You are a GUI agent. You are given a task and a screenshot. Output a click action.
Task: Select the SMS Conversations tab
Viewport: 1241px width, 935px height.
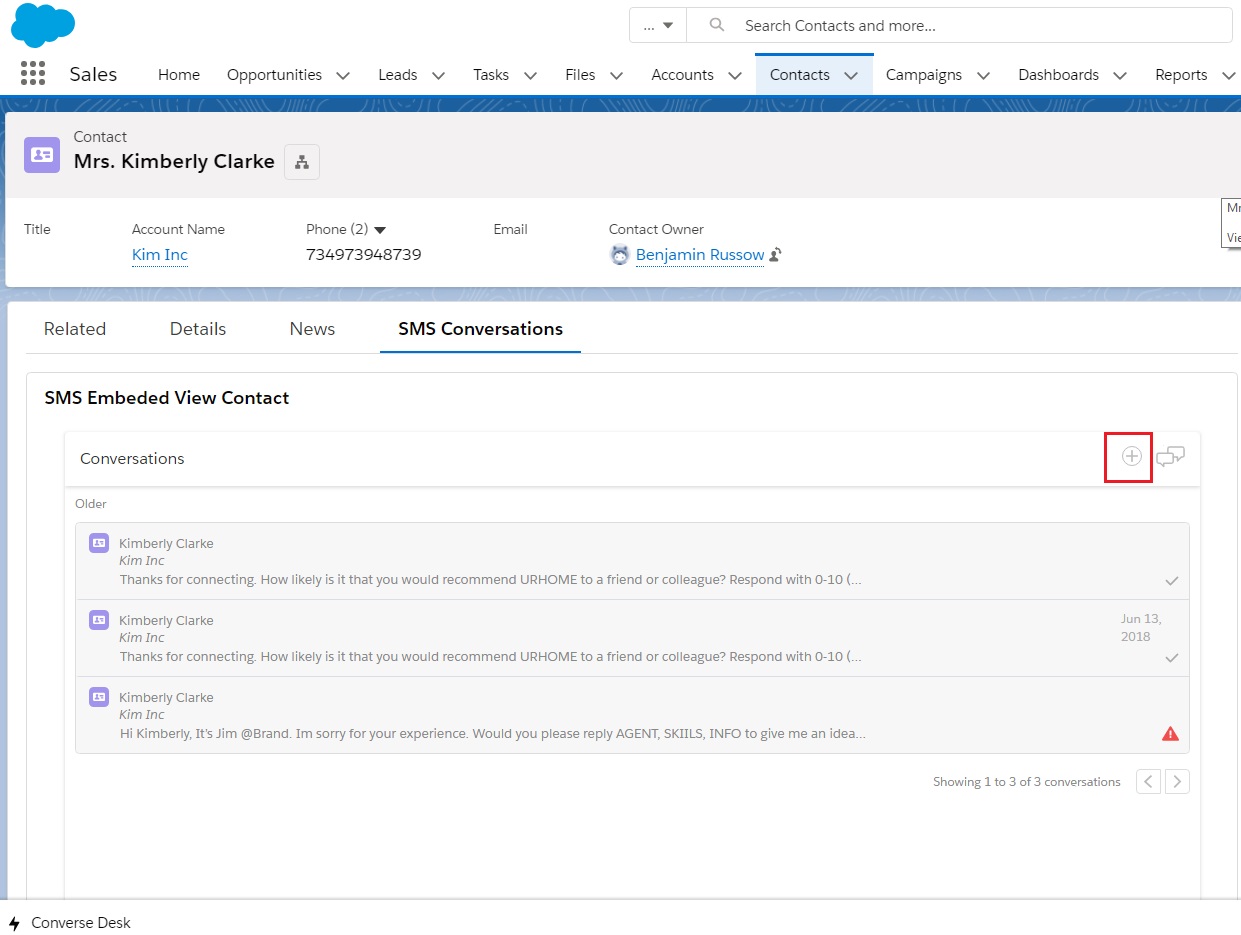point(480,329)
